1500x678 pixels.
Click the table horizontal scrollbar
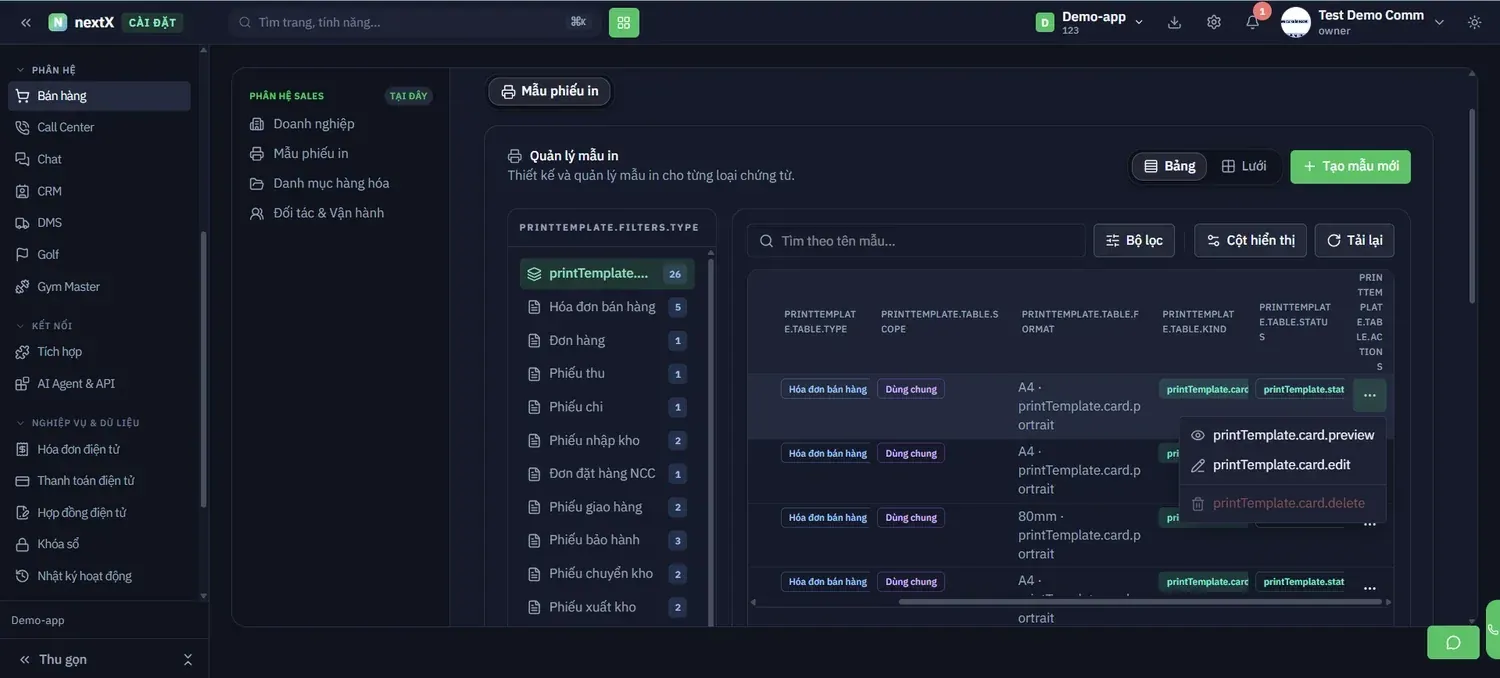(1139, 602)
